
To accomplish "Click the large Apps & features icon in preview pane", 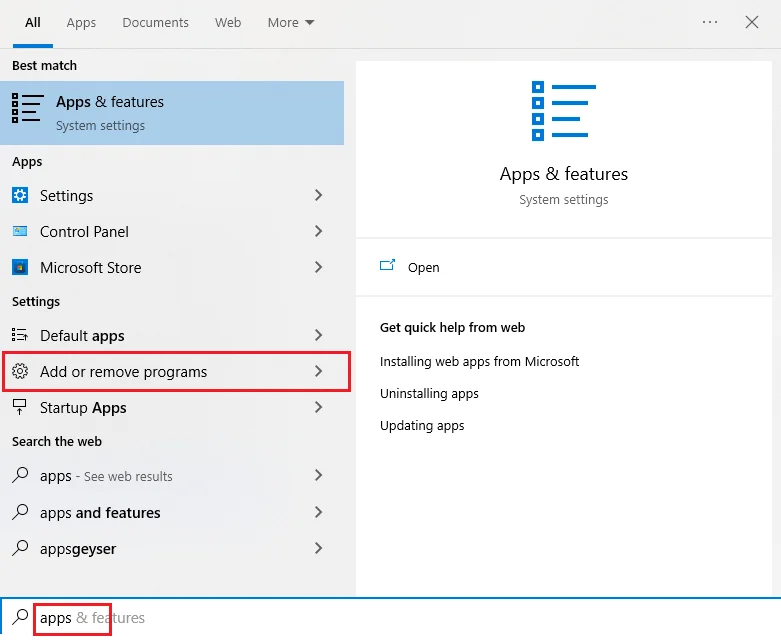I will pos(563,111).
